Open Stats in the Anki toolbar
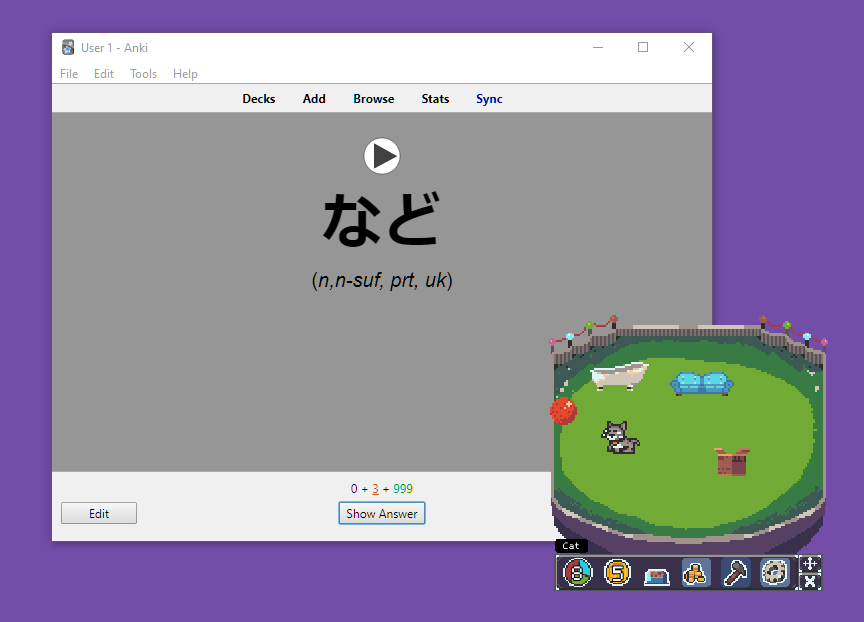 tap(435, 99)
